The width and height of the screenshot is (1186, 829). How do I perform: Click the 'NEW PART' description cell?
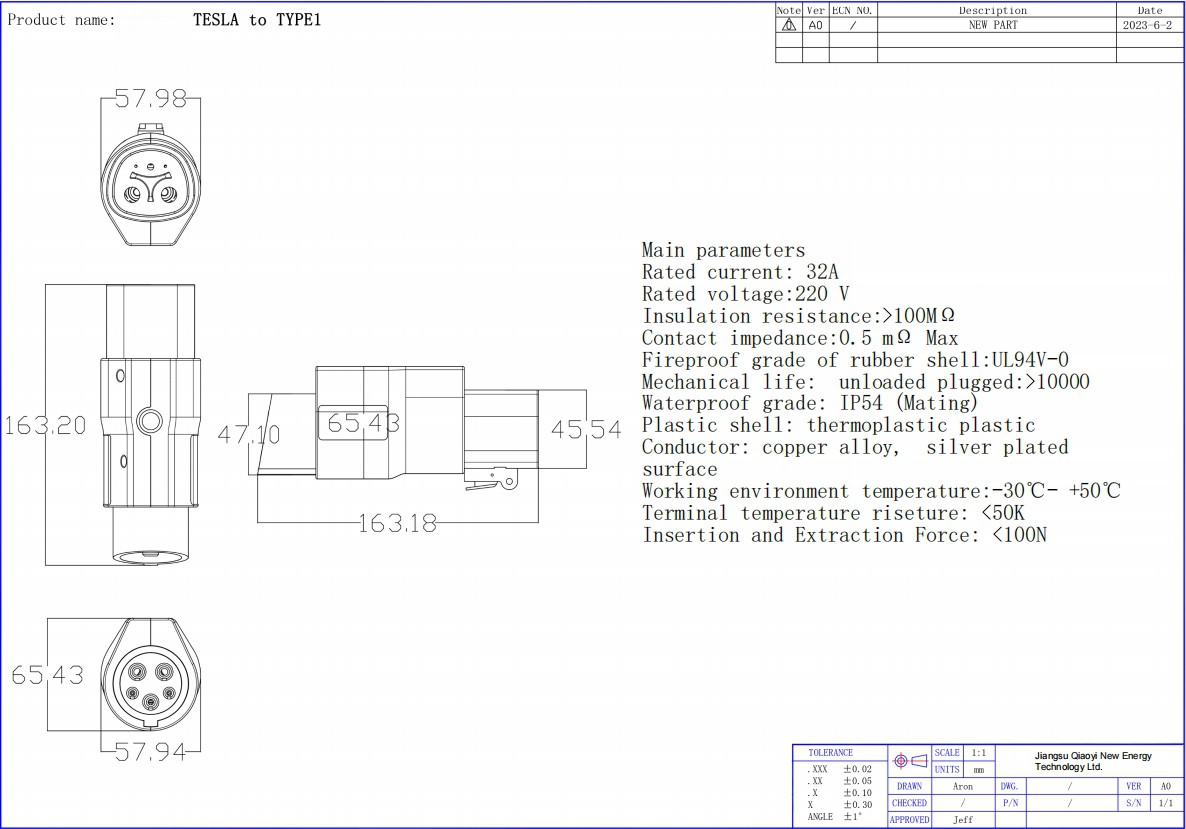pyautogui.click(x=992, y=25)
